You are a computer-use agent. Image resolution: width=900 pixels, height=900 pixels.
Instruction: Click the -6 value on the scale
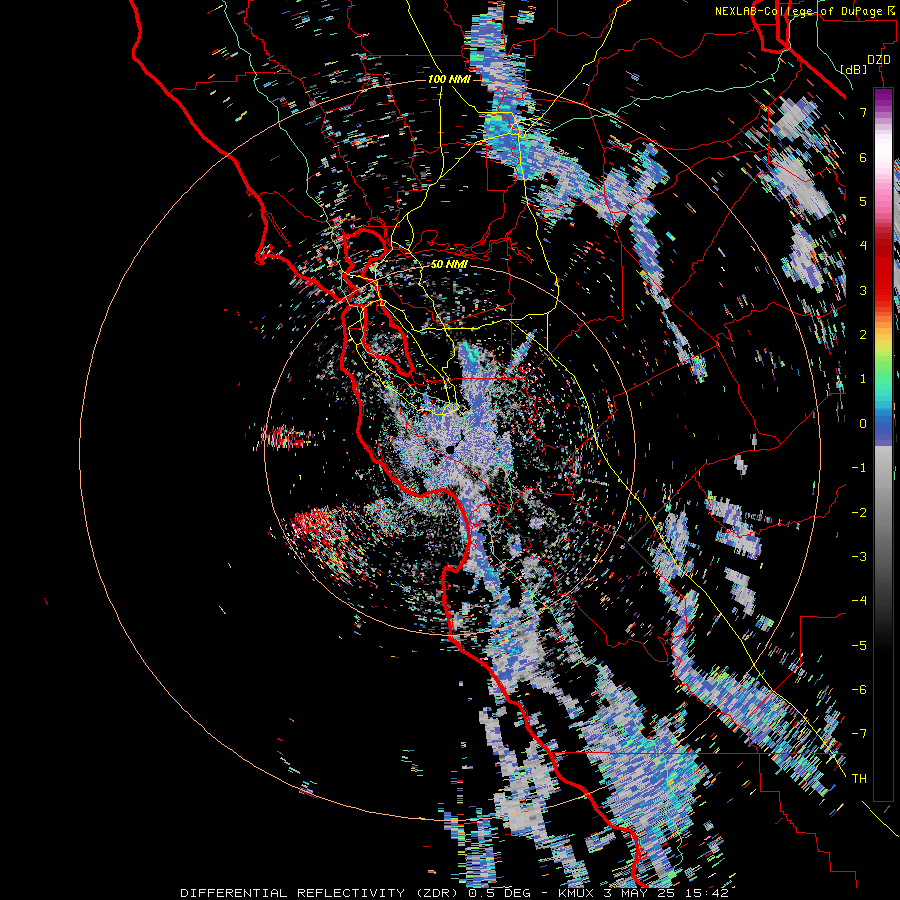pyautogui.click(x=859, y=690)
